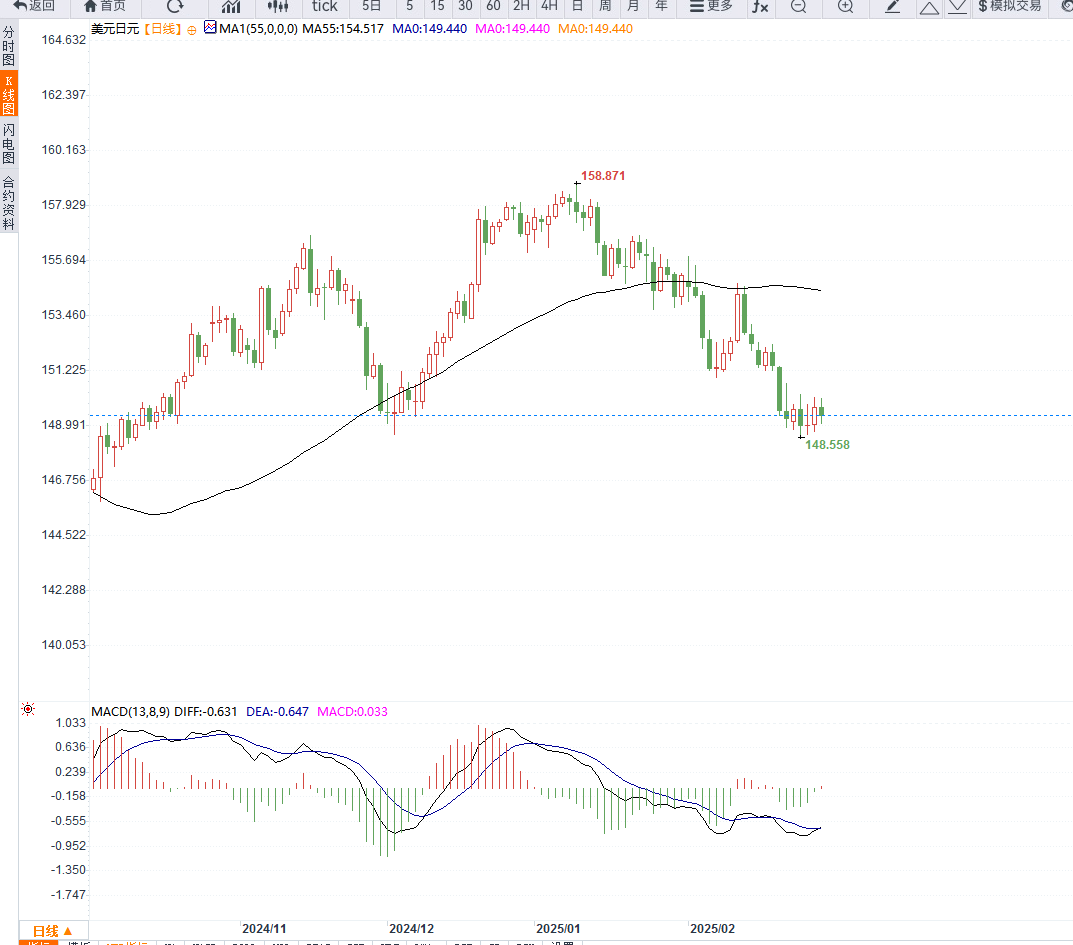The image size is (1073, 945).
Task: Click the 158.871 high price marker
Action: [603, 176]
